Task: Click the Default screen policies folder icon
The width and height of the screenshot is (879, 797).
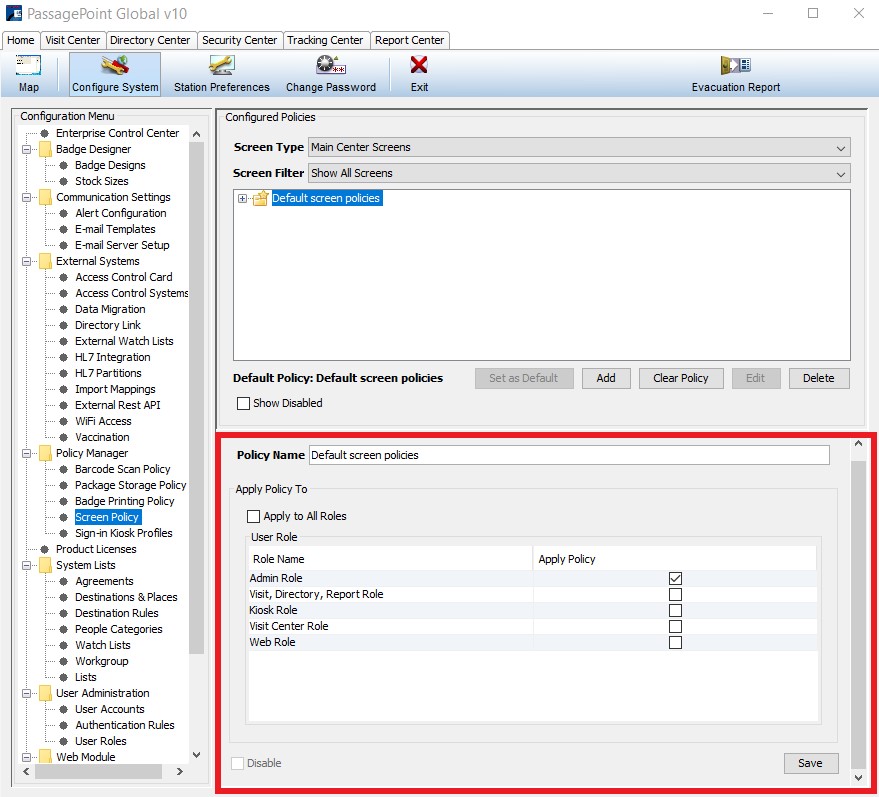Action: [260, 198]
